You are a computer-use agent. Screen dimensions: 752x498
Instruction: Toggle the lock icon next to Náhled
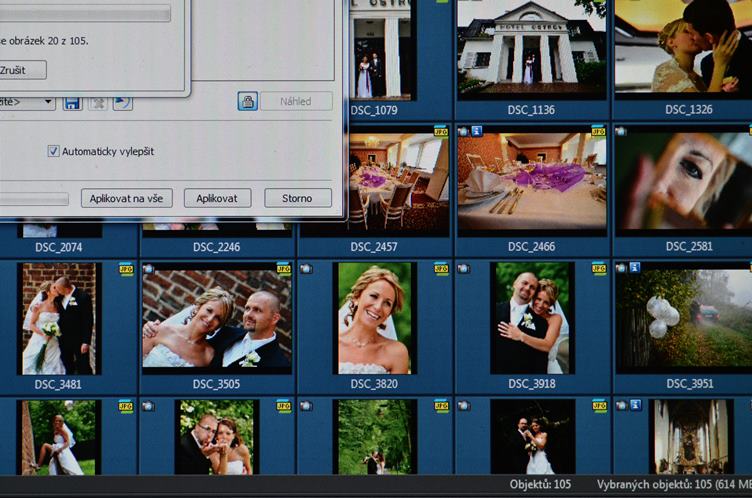point(247,101)
